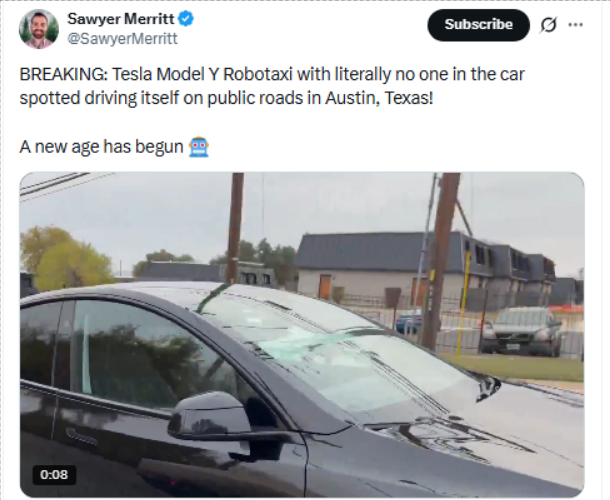Click the Subscribe button

(479, 25)
